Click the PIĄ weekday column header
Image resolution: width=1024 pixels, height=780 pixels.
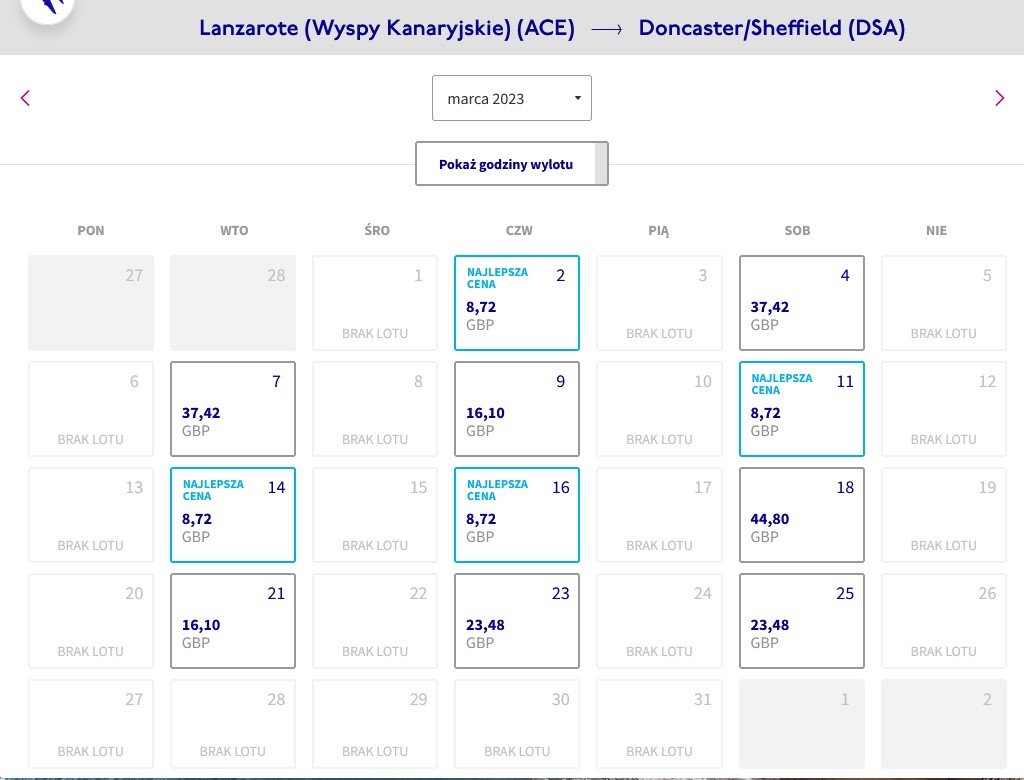pos(658,231)
